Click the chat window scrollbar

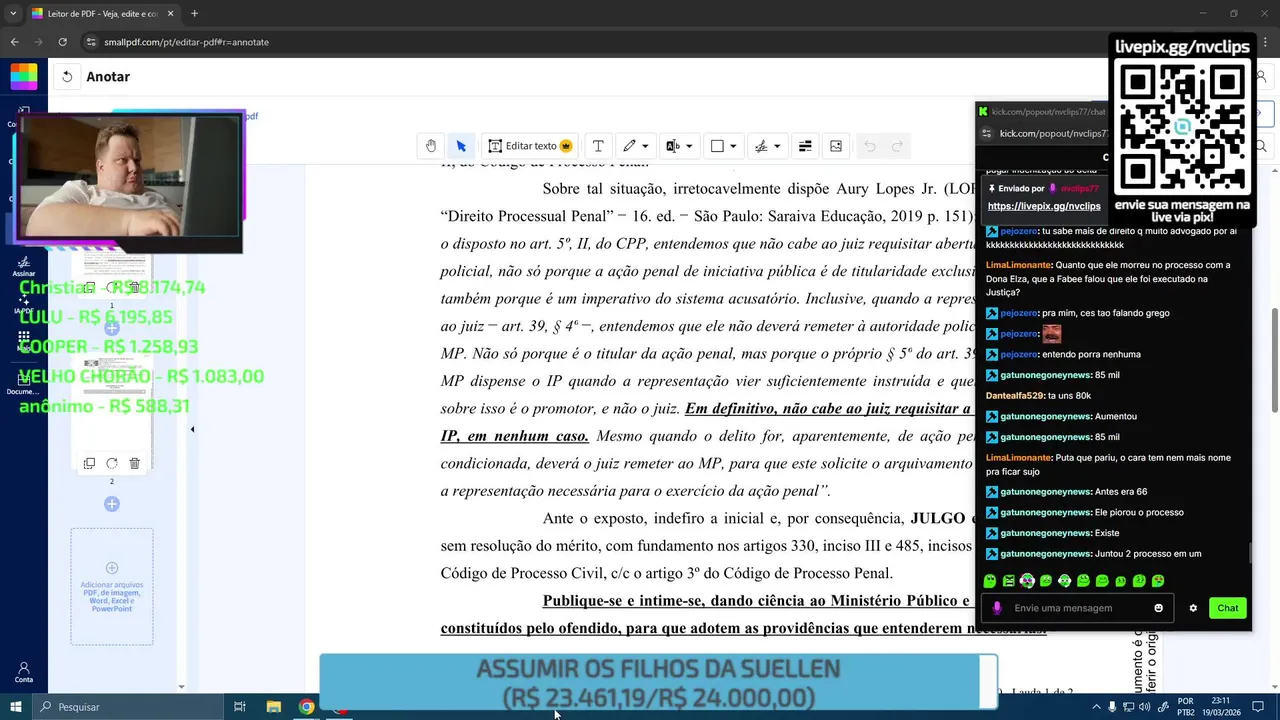point(1249,553)
